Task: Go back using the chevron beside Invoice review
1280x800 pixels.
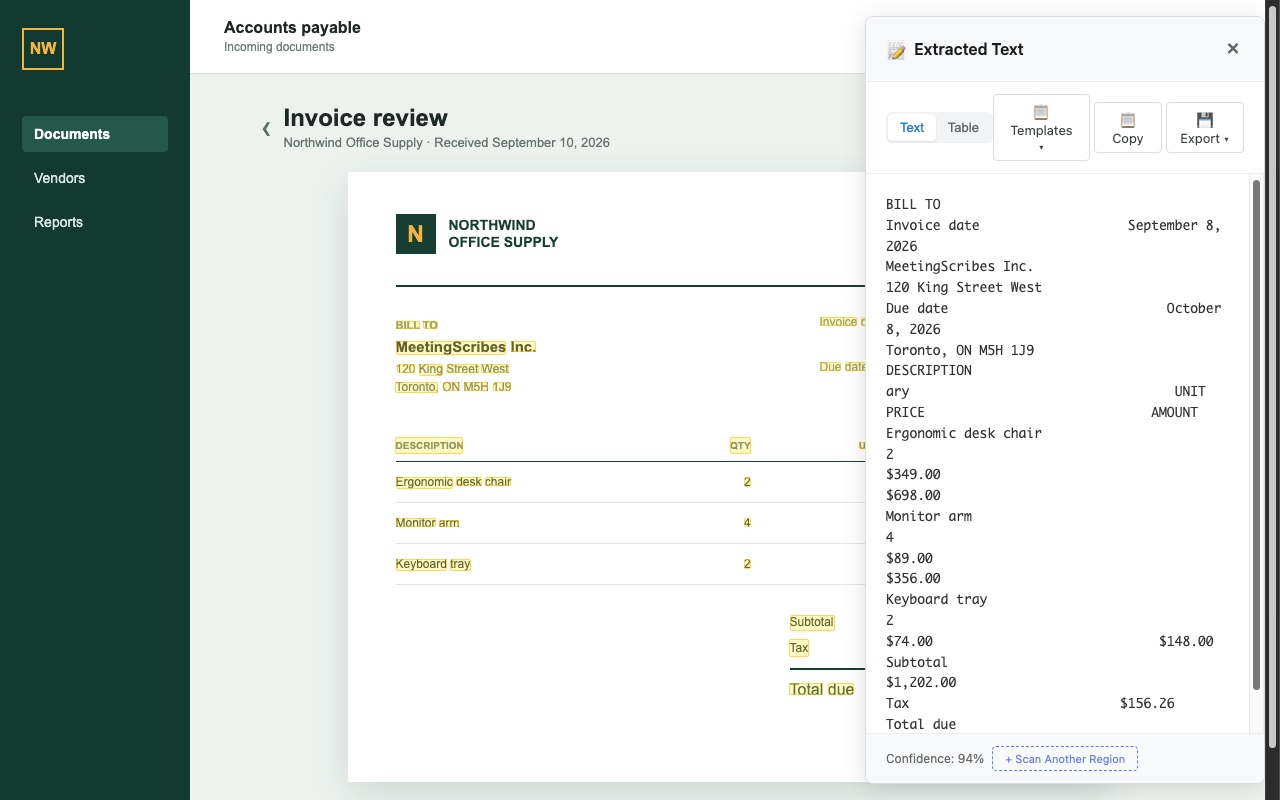Action: 266,128
